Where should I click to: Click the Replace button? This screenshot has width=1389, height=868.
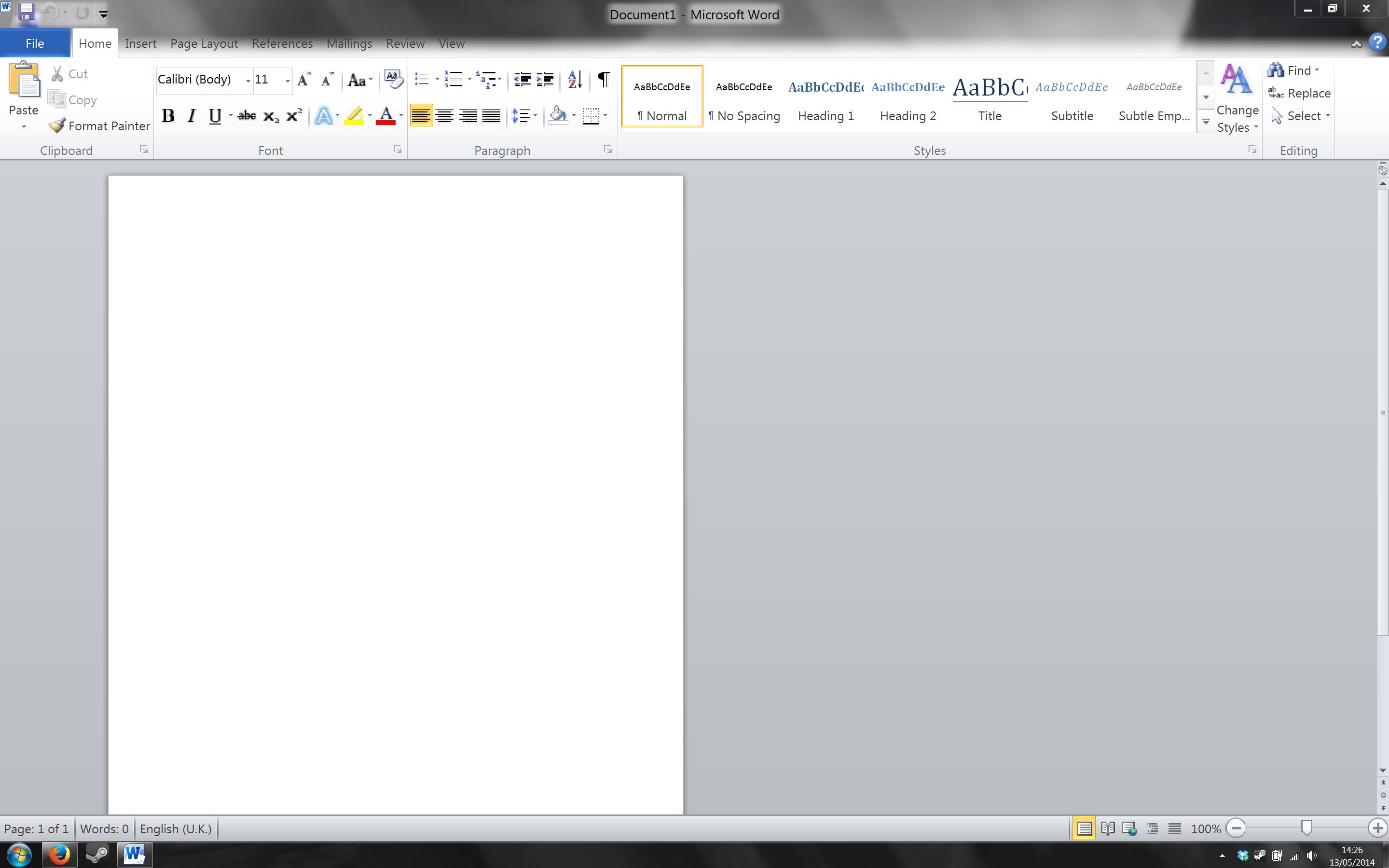[1299, 93]
